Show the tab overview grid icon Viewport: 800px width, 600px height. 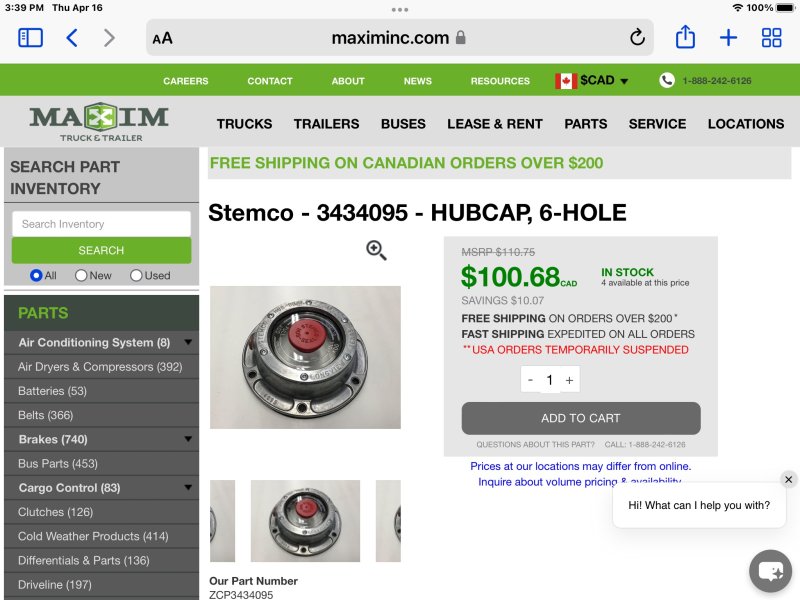coord(771,38)
